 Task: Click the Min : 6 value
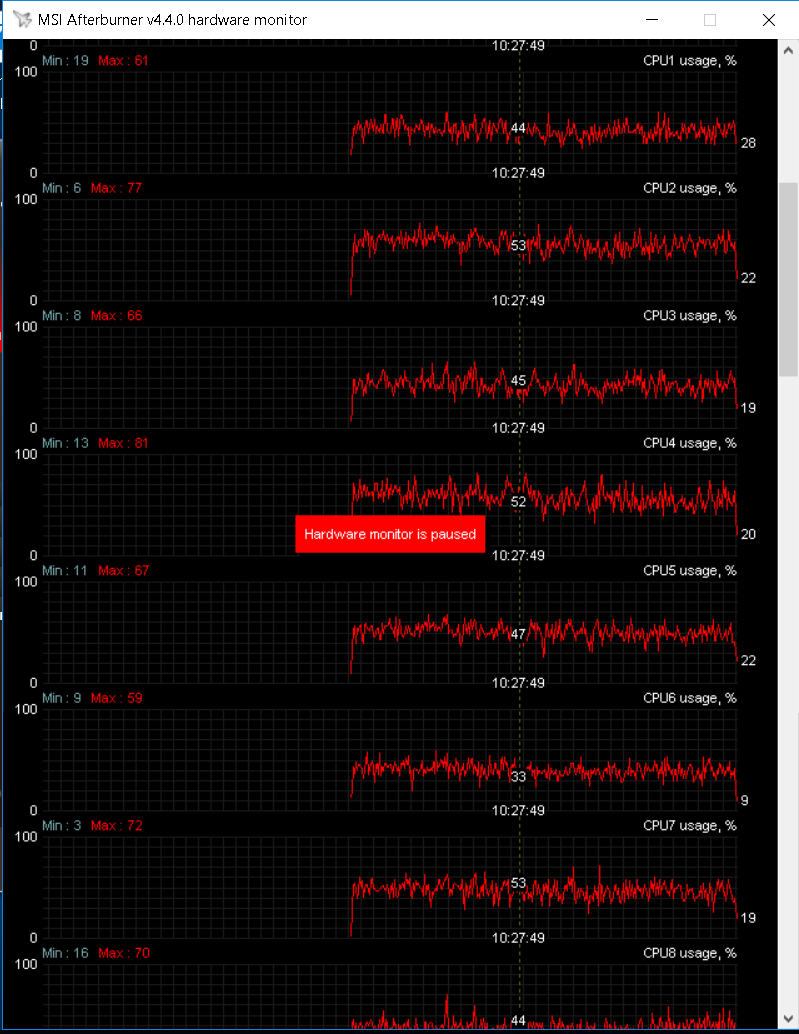[x=61, y=188]
